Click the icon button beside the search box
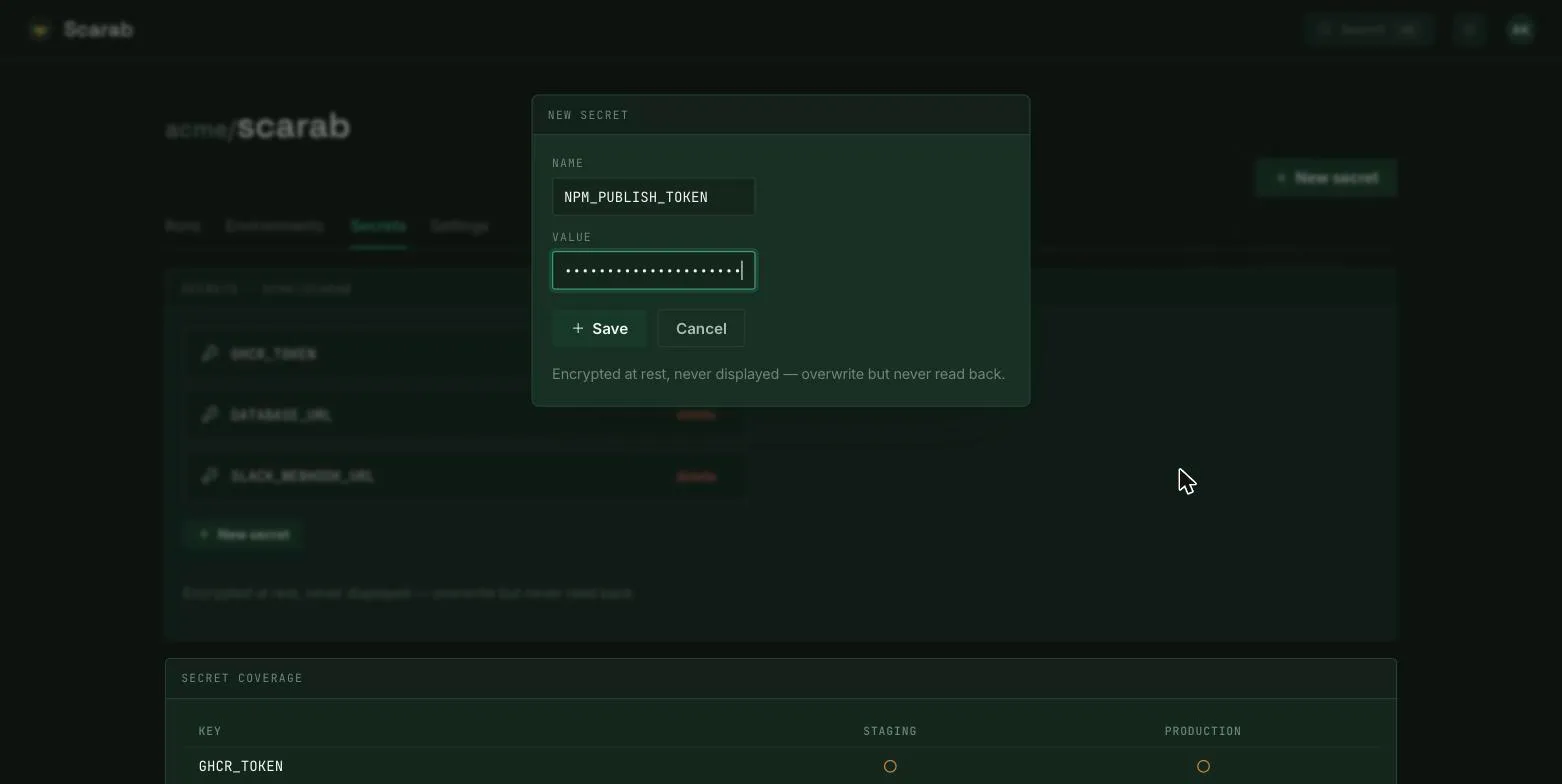 pos(1469,30)
